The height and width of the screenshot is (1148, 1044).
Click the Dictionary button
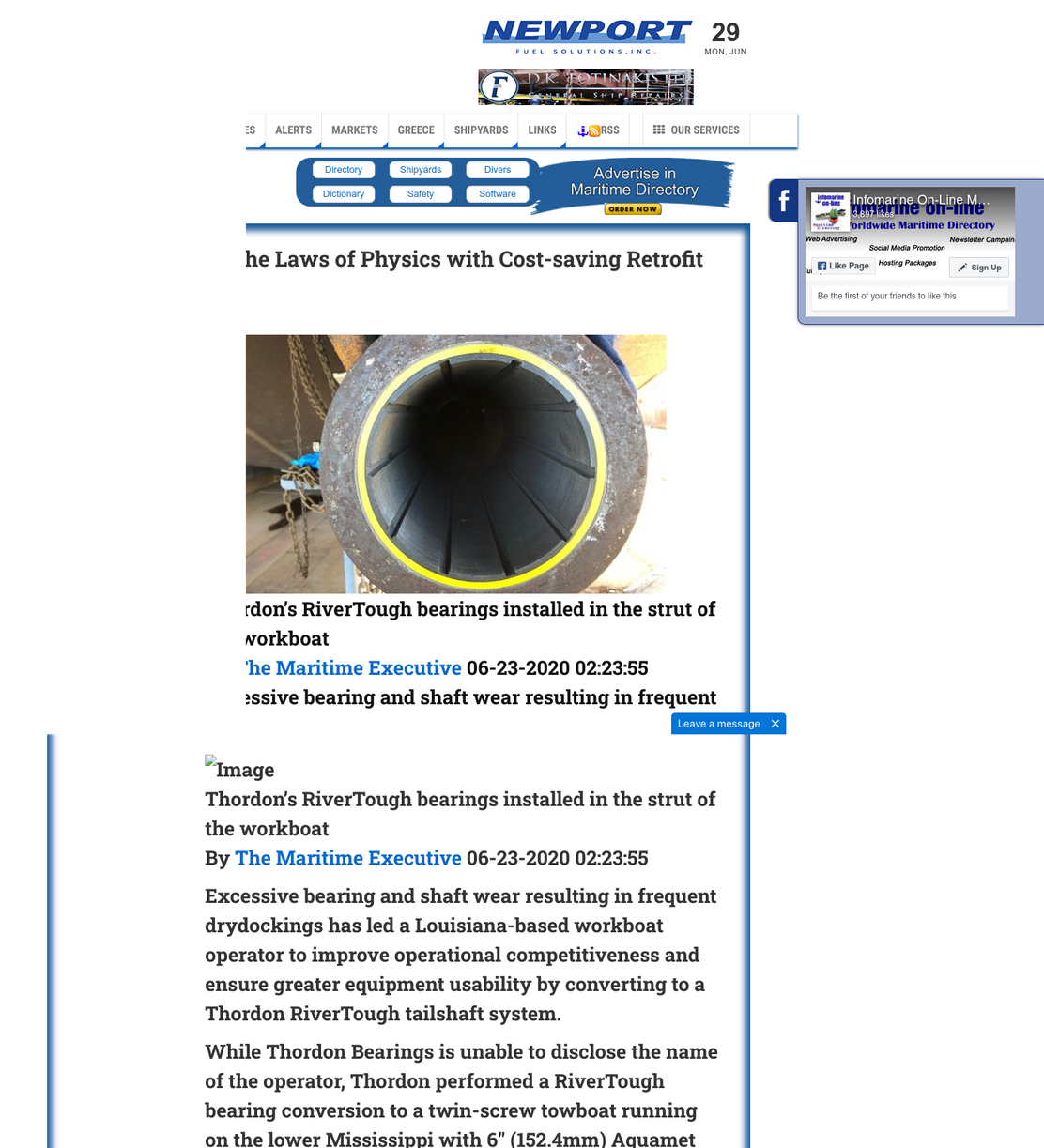(x=344, y=194)
